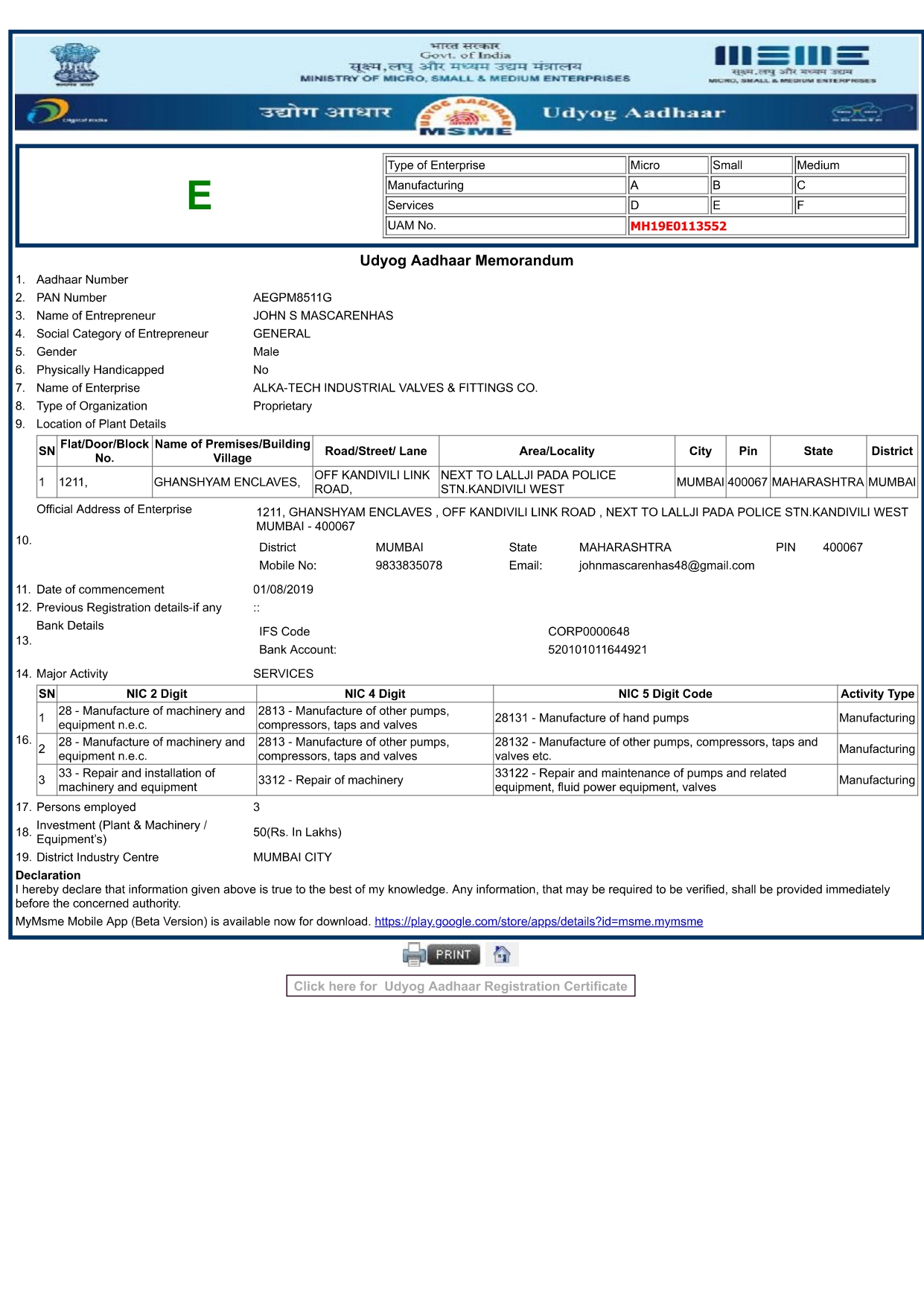Click the printer icon beside PRINT
This screenshot has height=1307, width=924.
pyautogui.click(x=414, y=954)
